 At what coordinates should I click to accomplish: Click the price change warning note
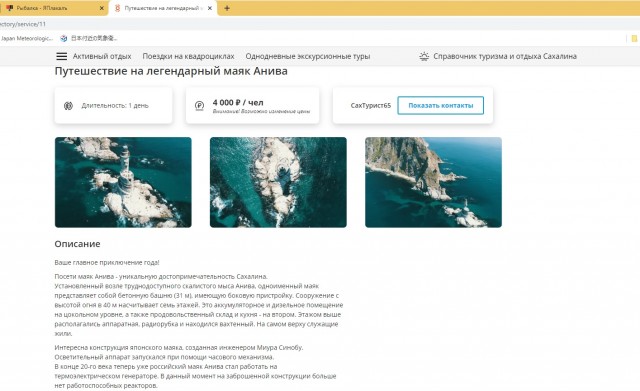click(x=261, y=111)
